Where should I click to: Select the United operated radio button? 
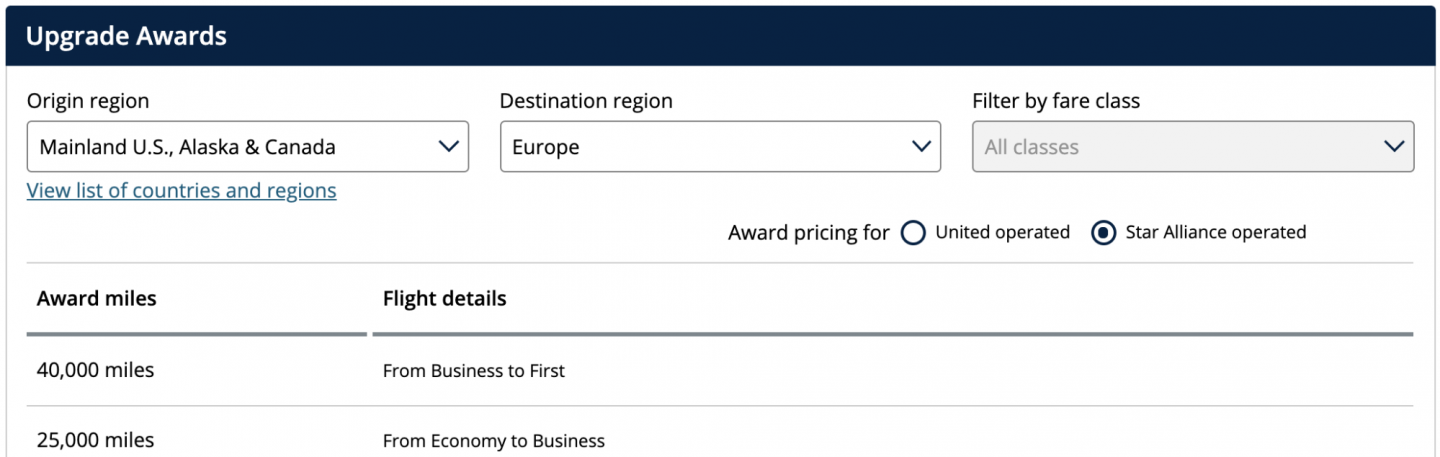point(912,233)
